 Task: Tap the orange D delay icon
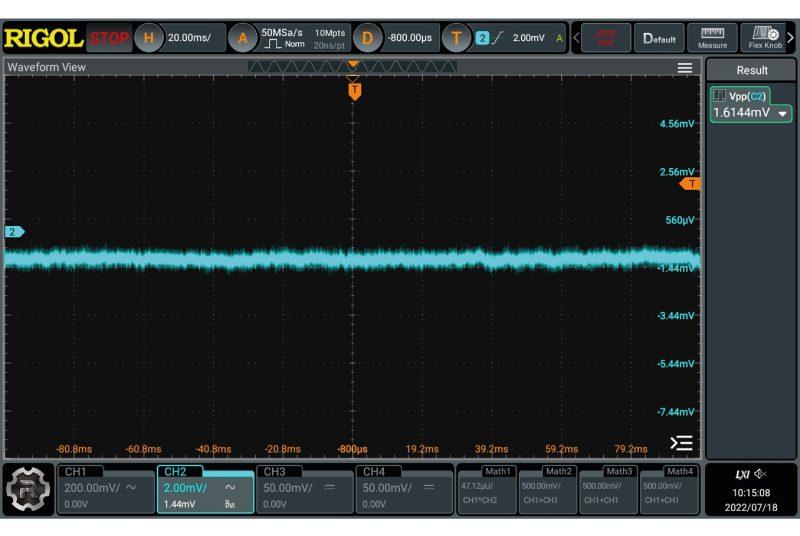(x=367, y=38)
